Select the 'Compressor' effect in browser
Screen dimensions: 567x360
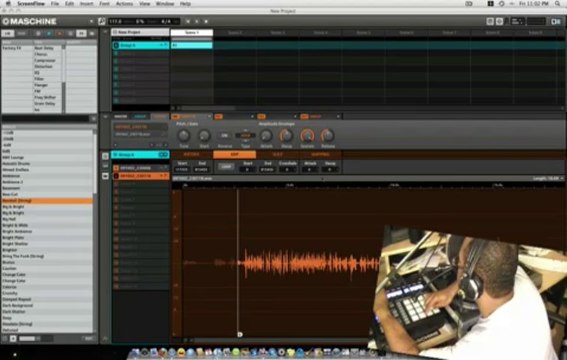click(x=45, y=60)
